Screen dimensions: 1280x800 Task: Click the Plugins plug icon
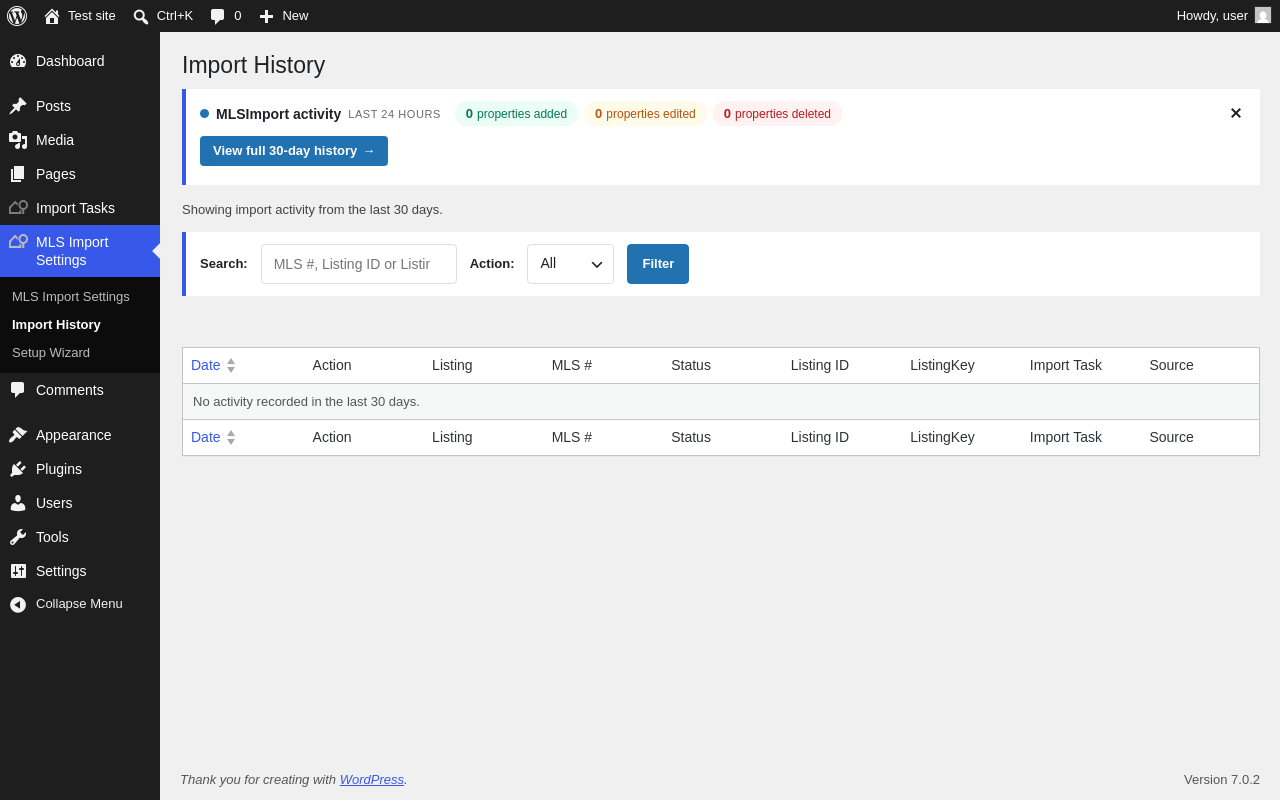click(18, 469)
